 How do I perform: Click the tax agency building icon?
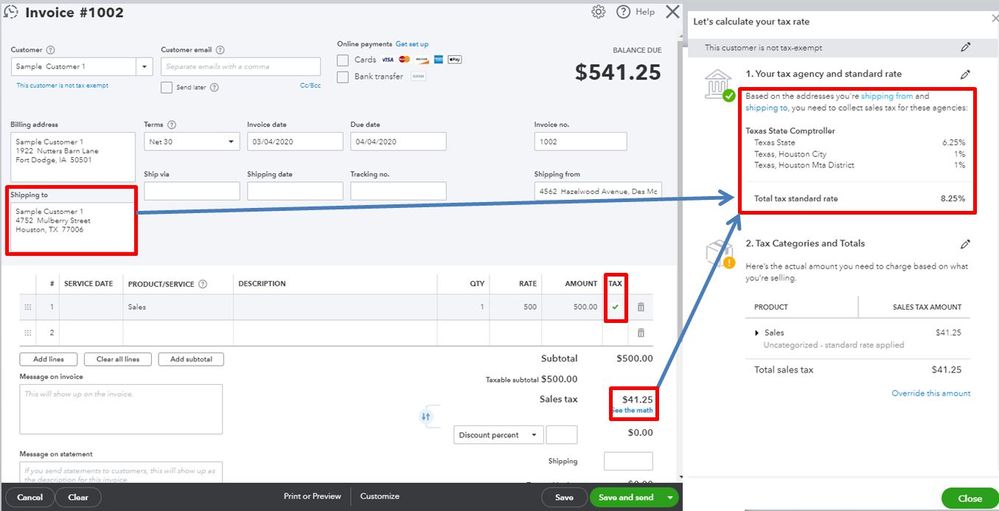pyautogui.click(x=718, y=85)
